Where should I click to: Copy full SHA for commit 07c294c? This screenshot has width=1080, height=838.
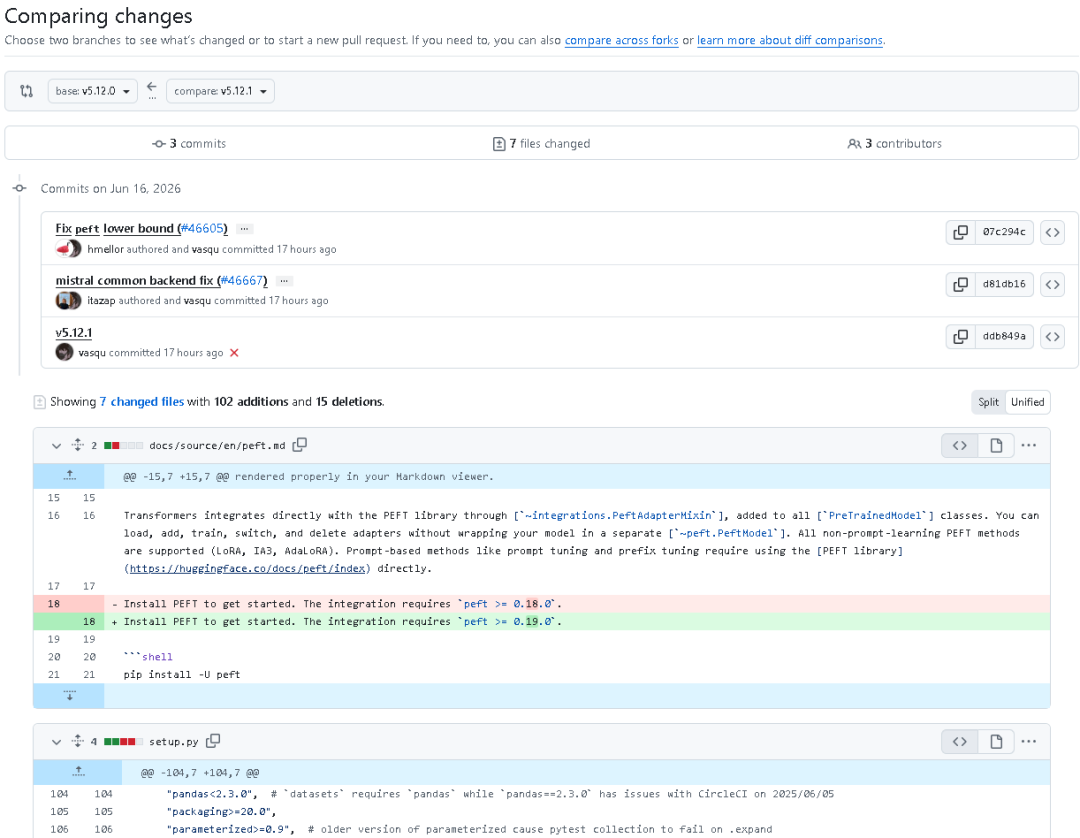[961, 232]
